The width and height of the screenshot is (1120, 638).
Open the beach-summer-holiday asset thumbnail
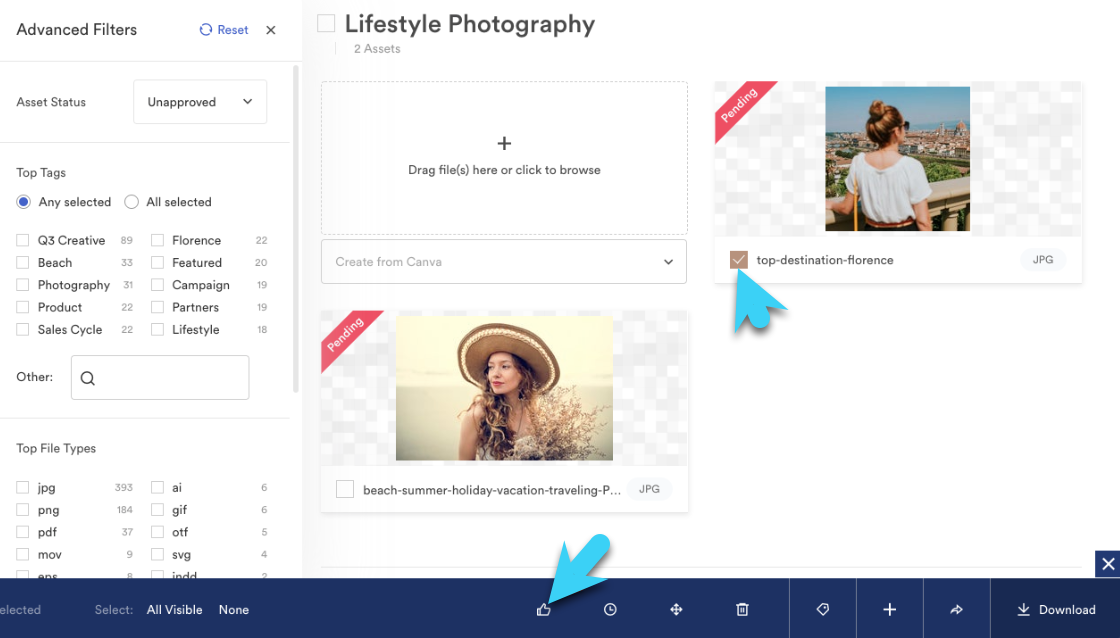(503, 387)
